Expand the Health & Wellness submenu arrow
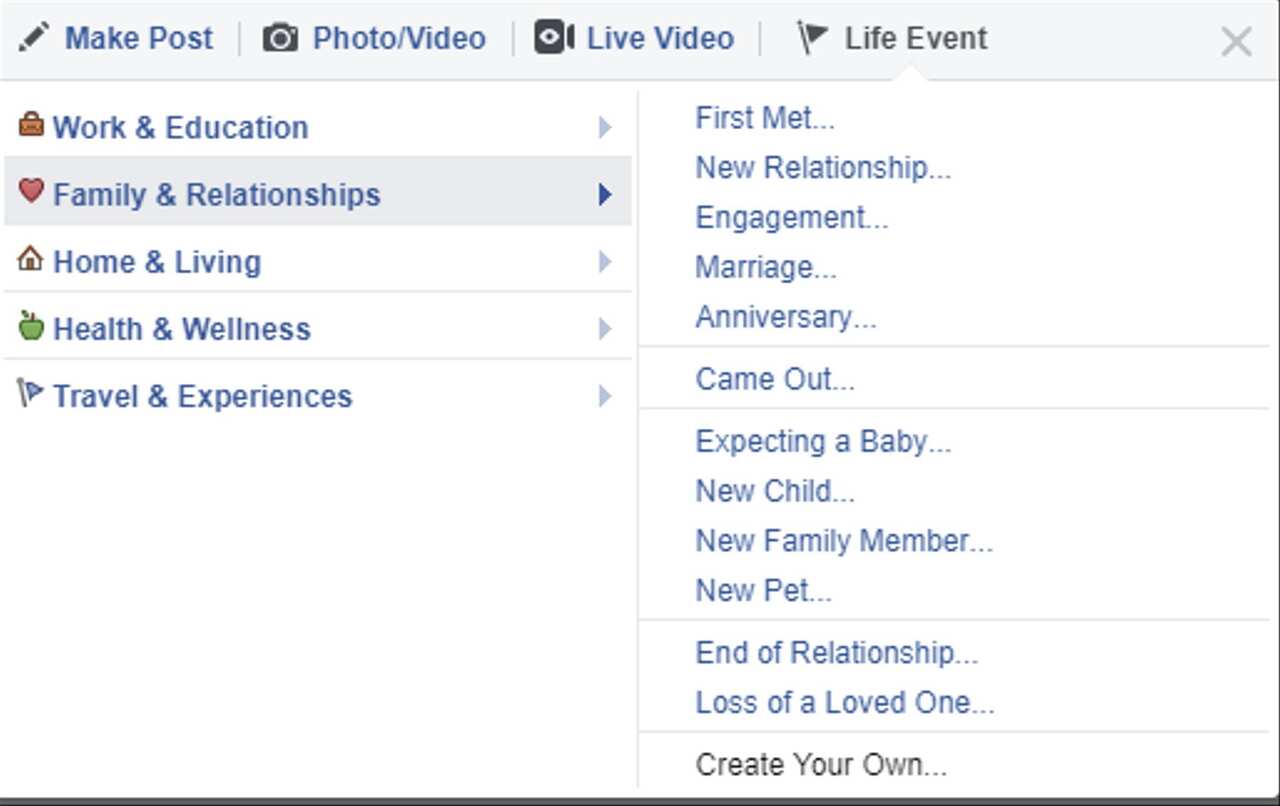The image size is (1280, 806). pos(604,329)
